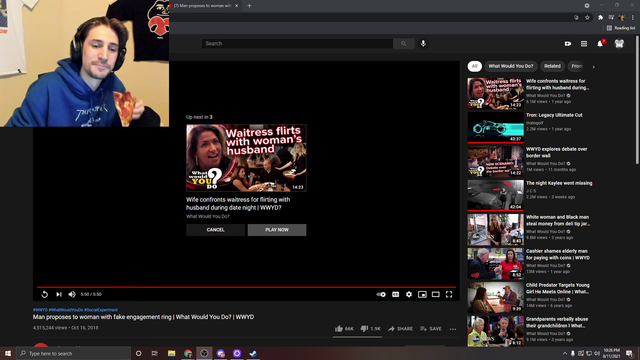Screen dimensions: 640x360
Task: Cancel the up next autoplay
Action: click(216, 230)
